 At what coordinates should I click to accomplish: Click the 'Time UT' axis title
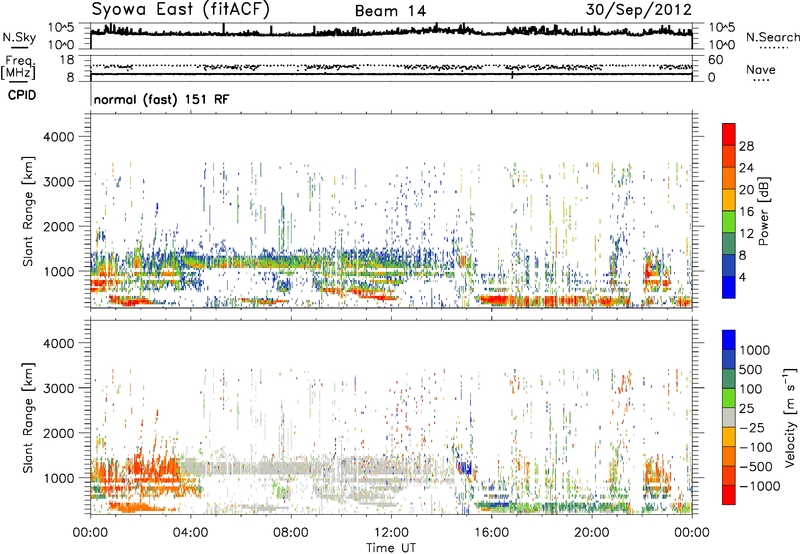click(391, 548)
